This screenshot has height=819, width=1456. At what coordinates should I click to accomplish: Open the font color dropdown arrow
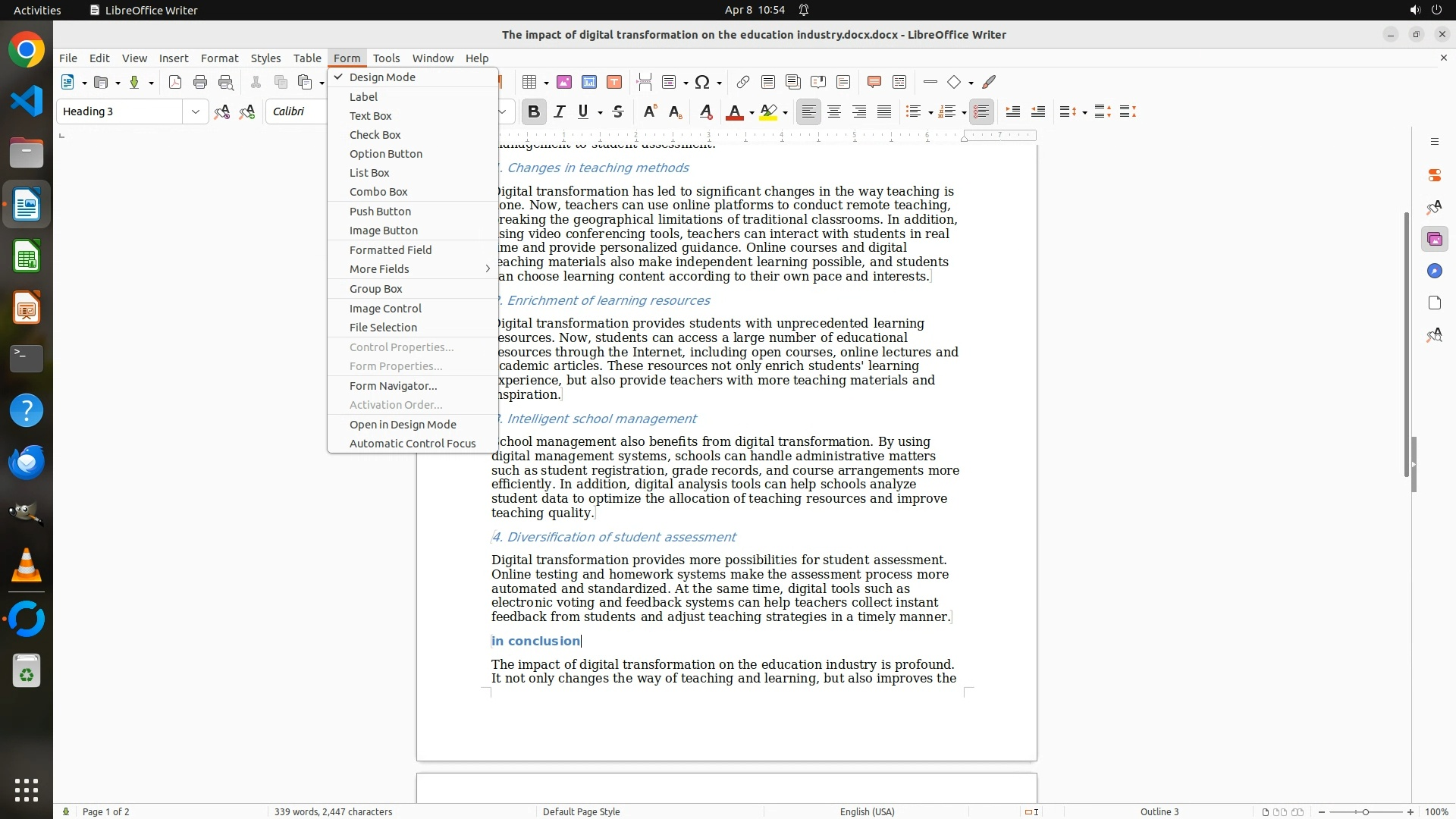pos(752,113)
